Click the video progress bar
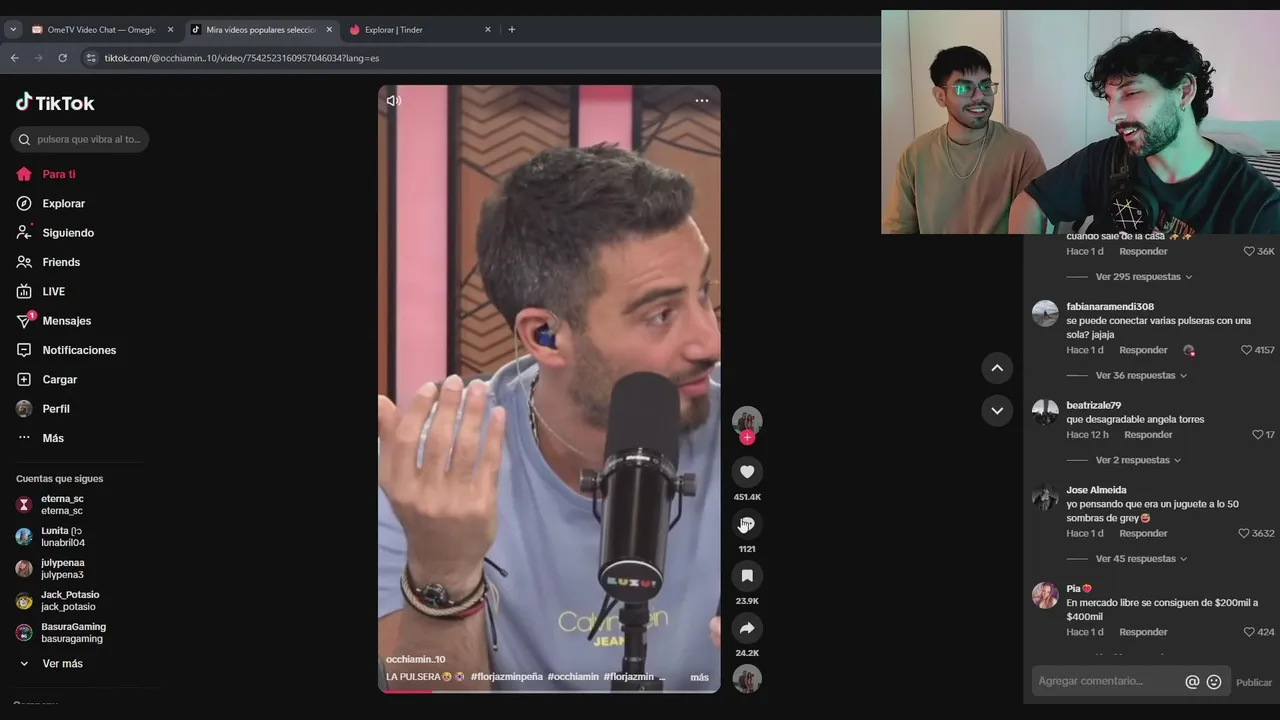Image resolution: width=1280 pixels, height=720 pixels. [549, 691]
